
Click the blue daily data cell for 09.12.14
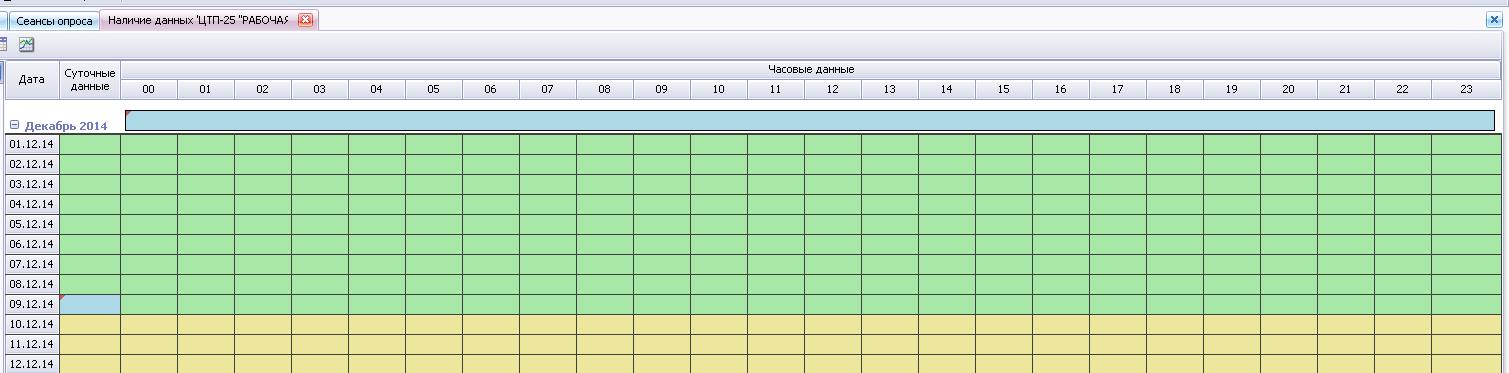[x=90, y=304]
